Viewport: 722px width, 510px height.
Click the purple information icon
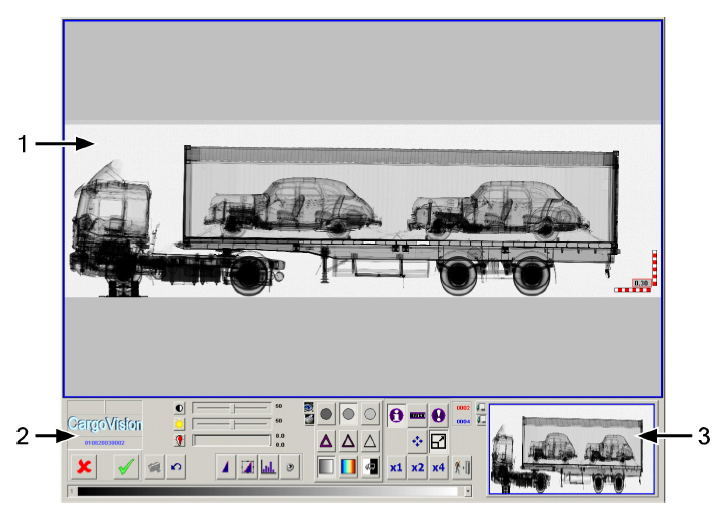click(x=396, y=413)
